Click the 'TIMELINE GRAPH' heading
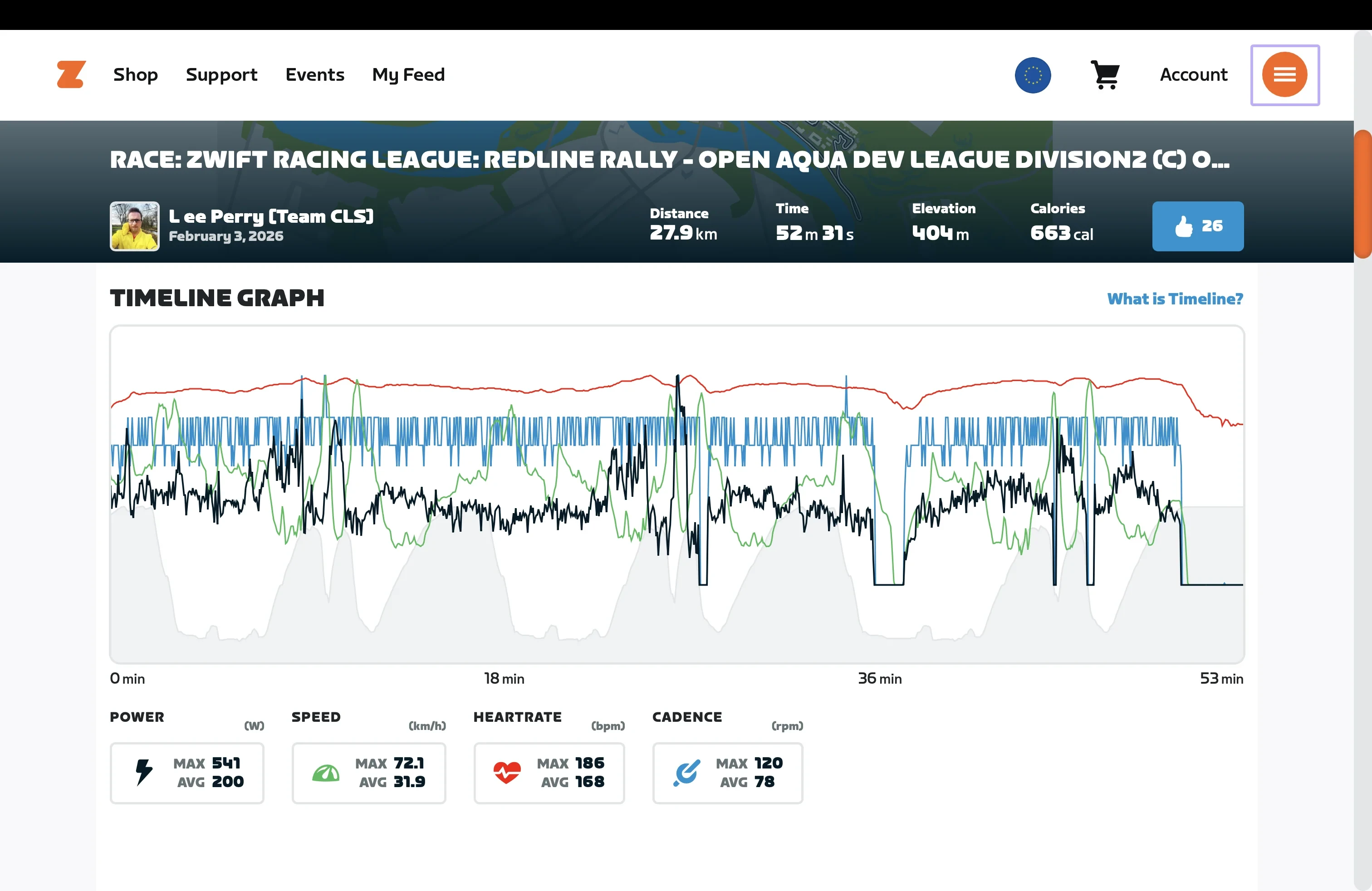 click(217, 298)
